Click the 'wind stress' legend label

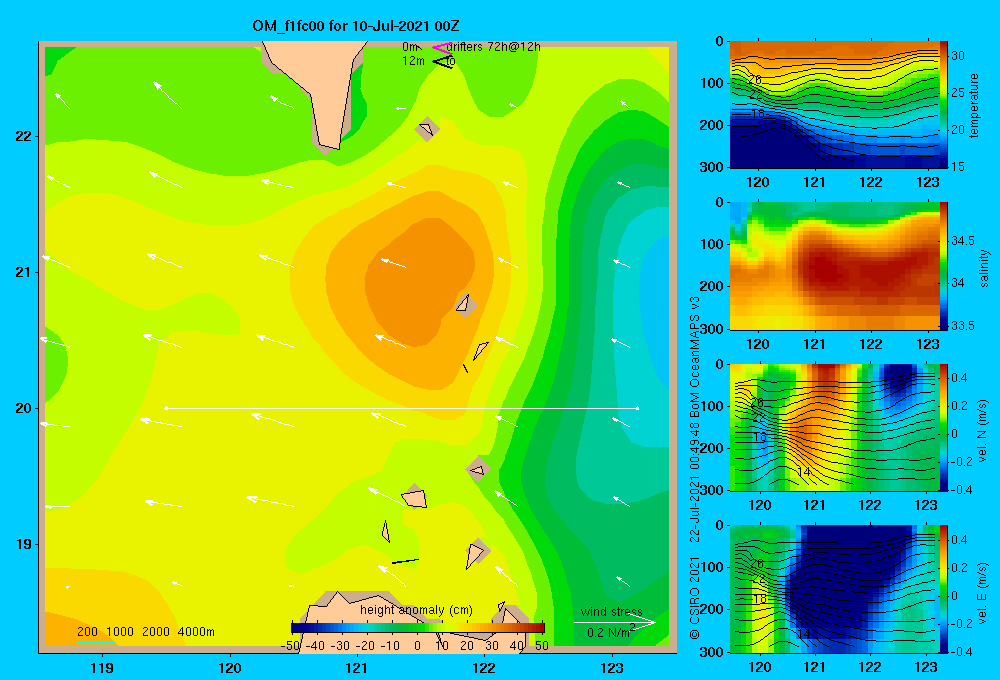[x=611, y=611]
